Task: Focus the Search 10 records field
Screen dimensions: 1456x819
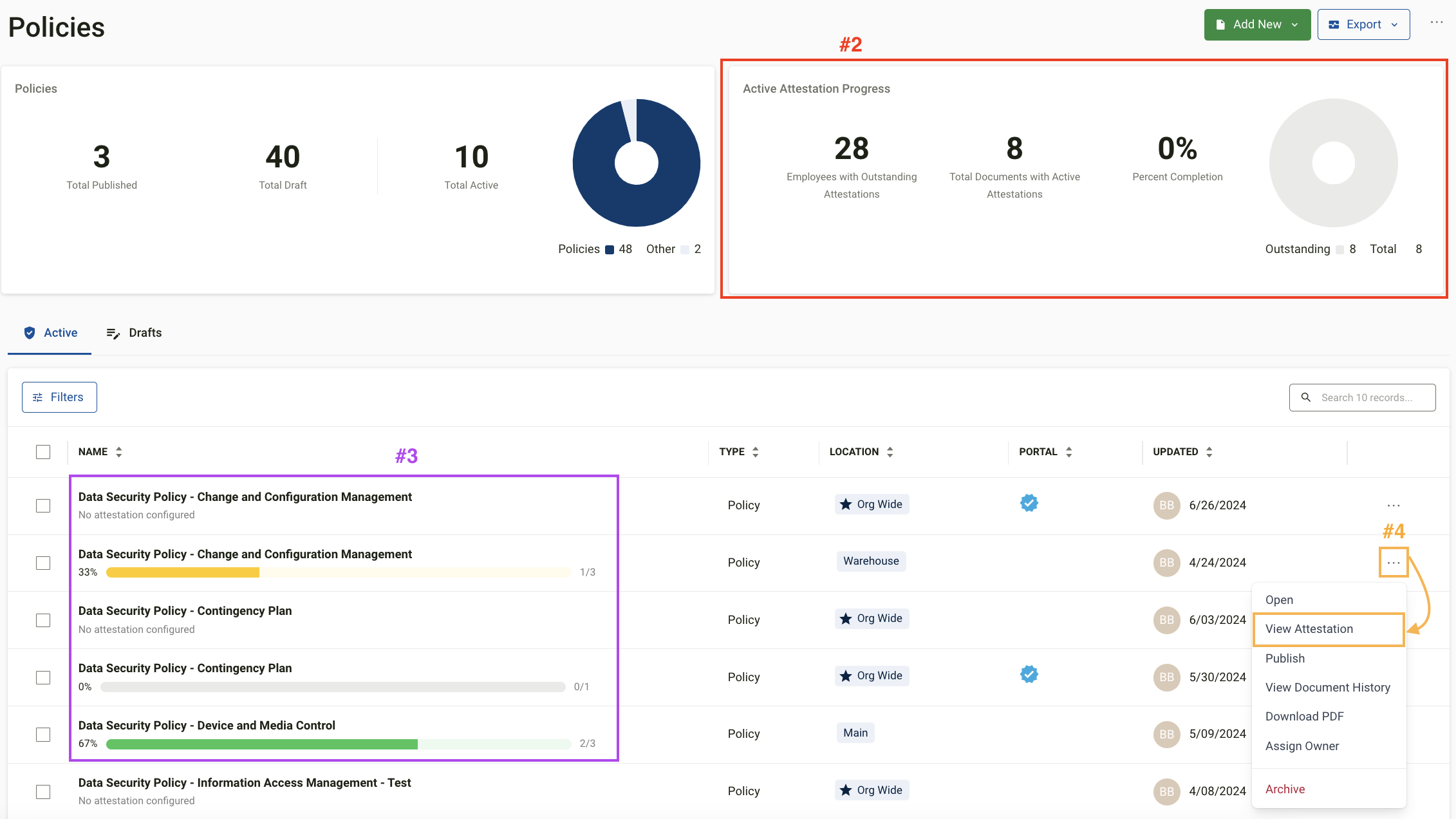Action: 1366,398
